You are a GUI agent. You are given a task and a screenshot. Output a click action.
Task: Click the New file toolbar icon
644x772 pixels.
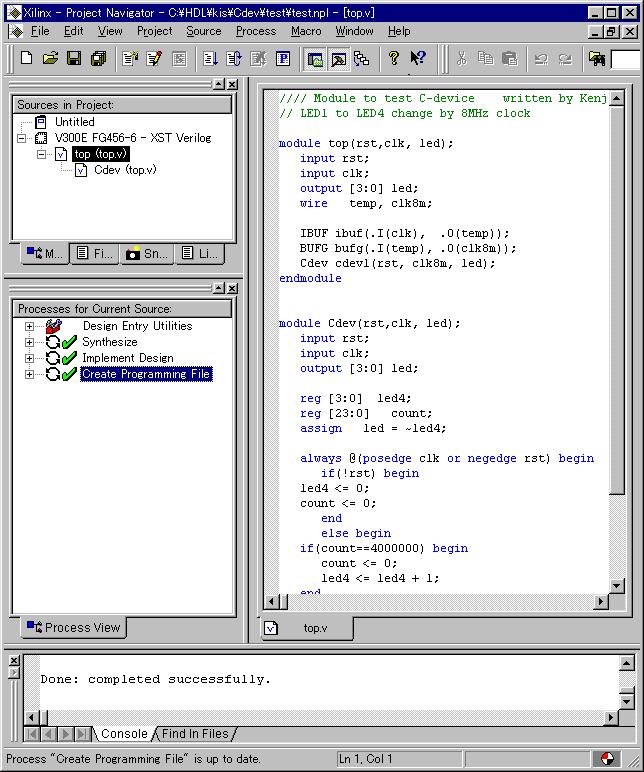click(x=27, y=59)
